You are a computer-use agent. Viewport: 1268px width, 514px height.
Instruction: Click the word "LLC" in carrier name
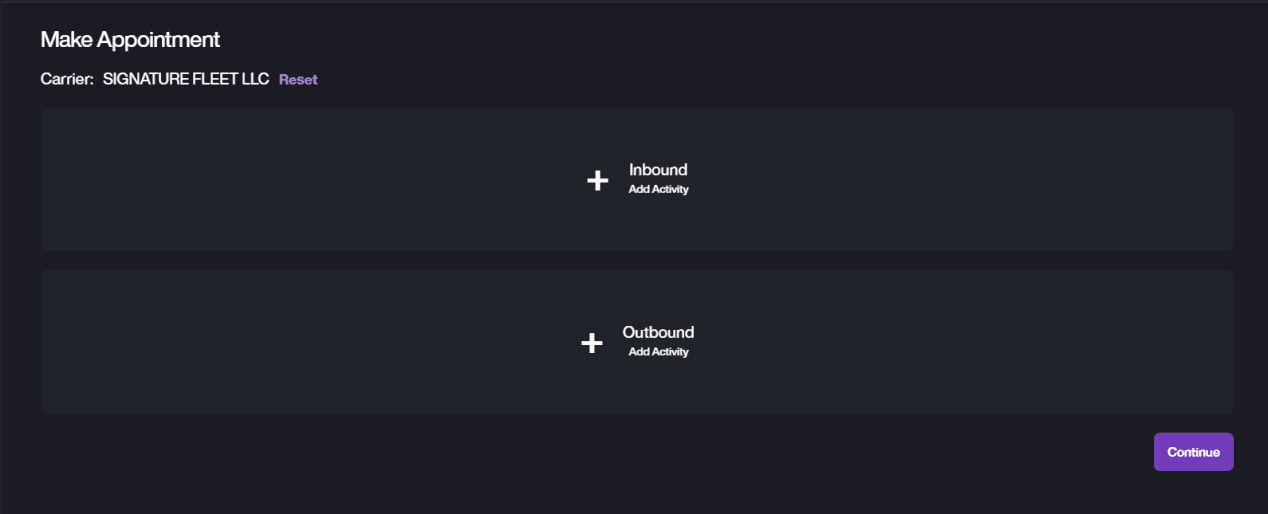(x=254, y=79)
